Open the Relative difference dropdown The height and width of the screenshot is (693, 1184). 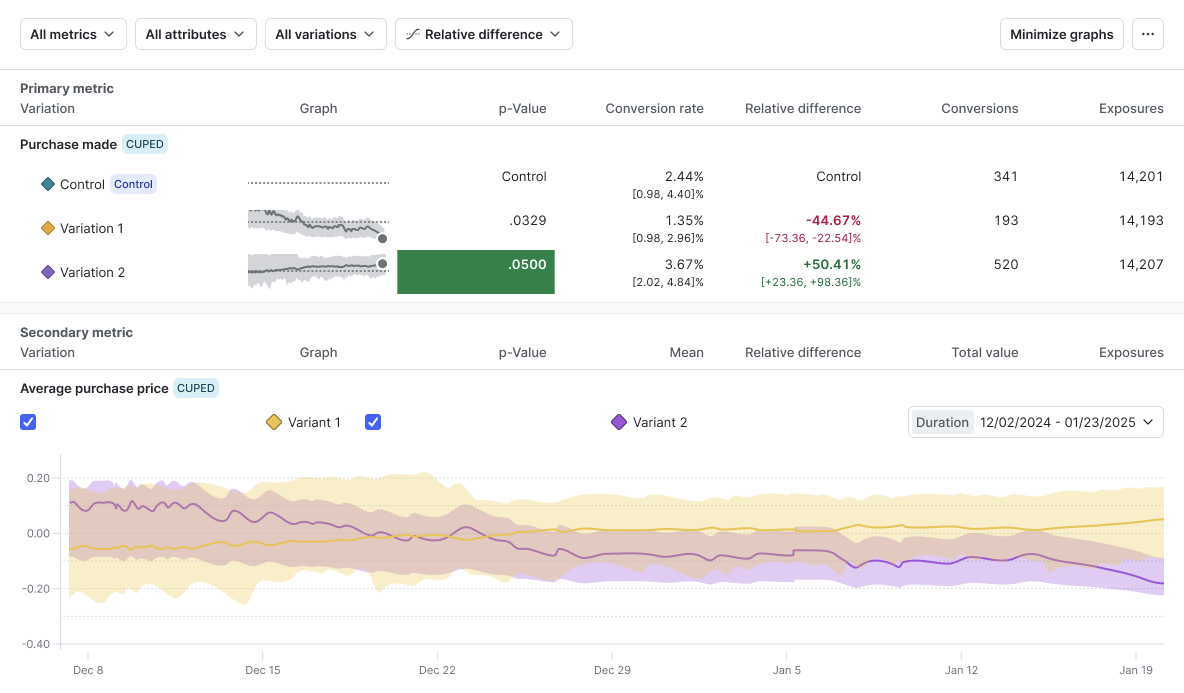[484, 33]
